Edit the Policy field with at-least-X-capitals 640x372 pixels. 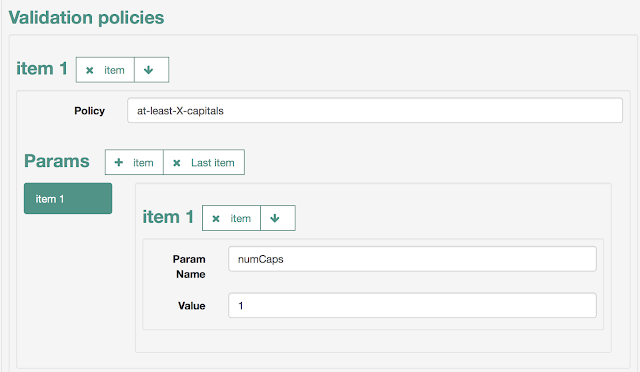[375, 110]
